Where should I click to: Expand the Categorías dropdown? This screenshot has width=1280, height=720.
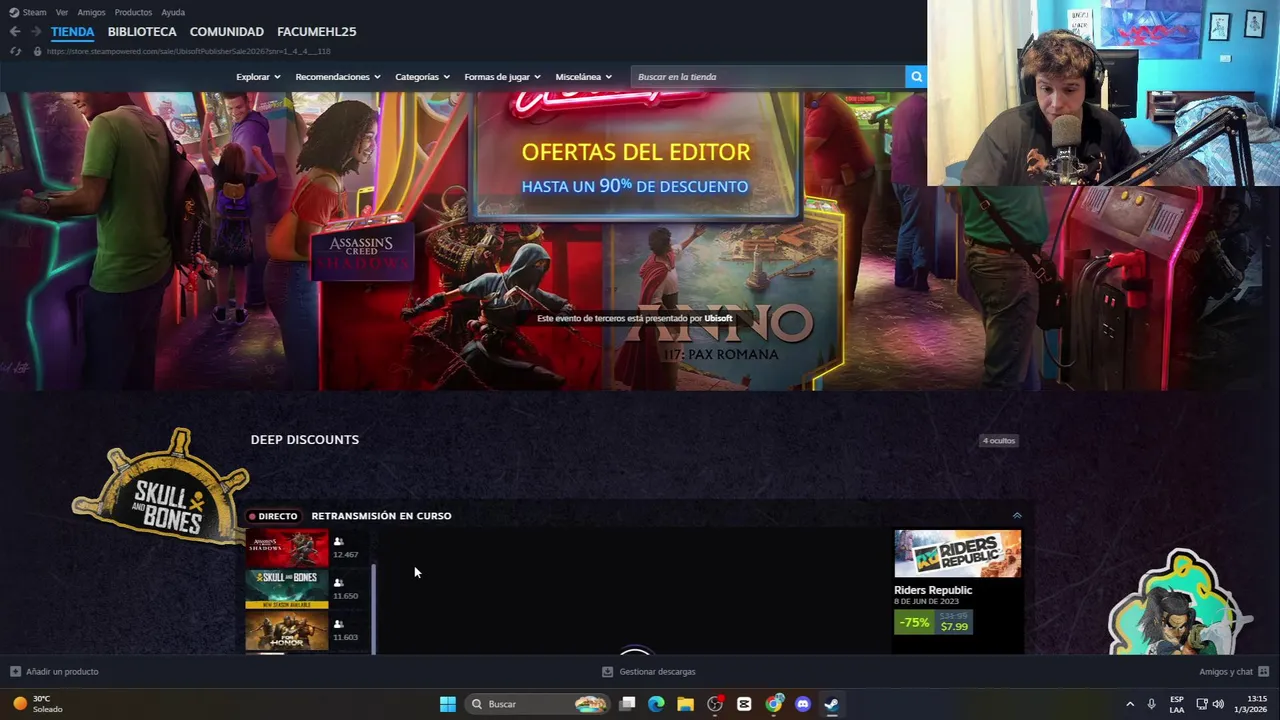tap(422, 77)
